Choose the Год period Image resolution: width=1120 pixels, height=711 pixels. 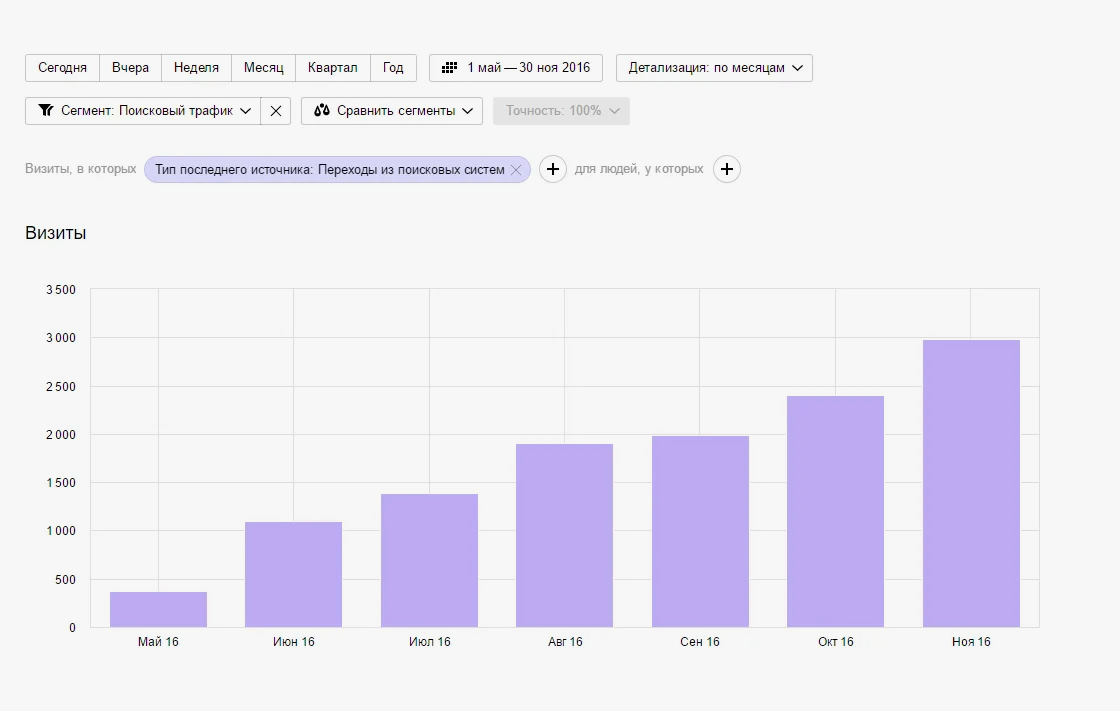(x=393, y=68)
